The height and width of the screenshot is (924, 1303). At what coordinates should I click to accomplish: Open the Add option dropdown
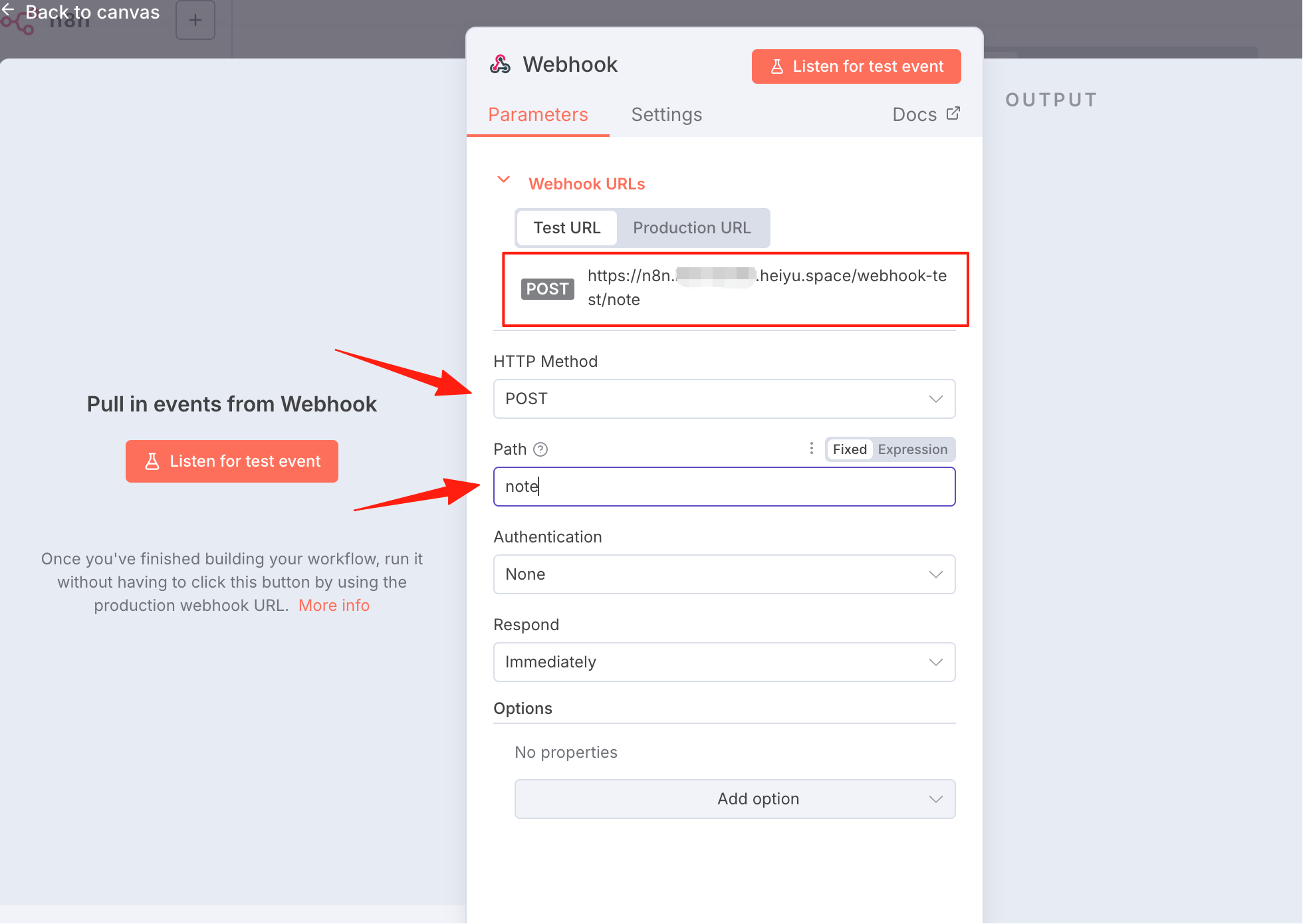[735, 799]
